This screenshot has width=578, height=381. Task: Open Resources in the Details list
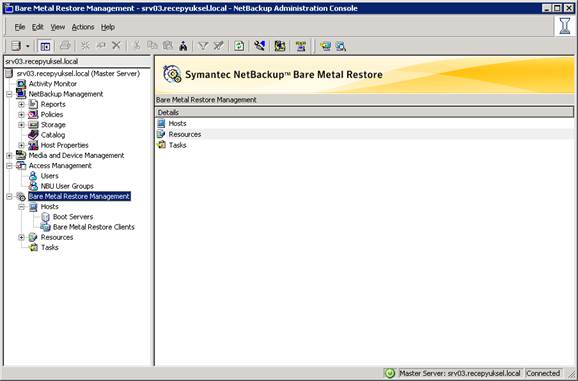click(185, 134)
